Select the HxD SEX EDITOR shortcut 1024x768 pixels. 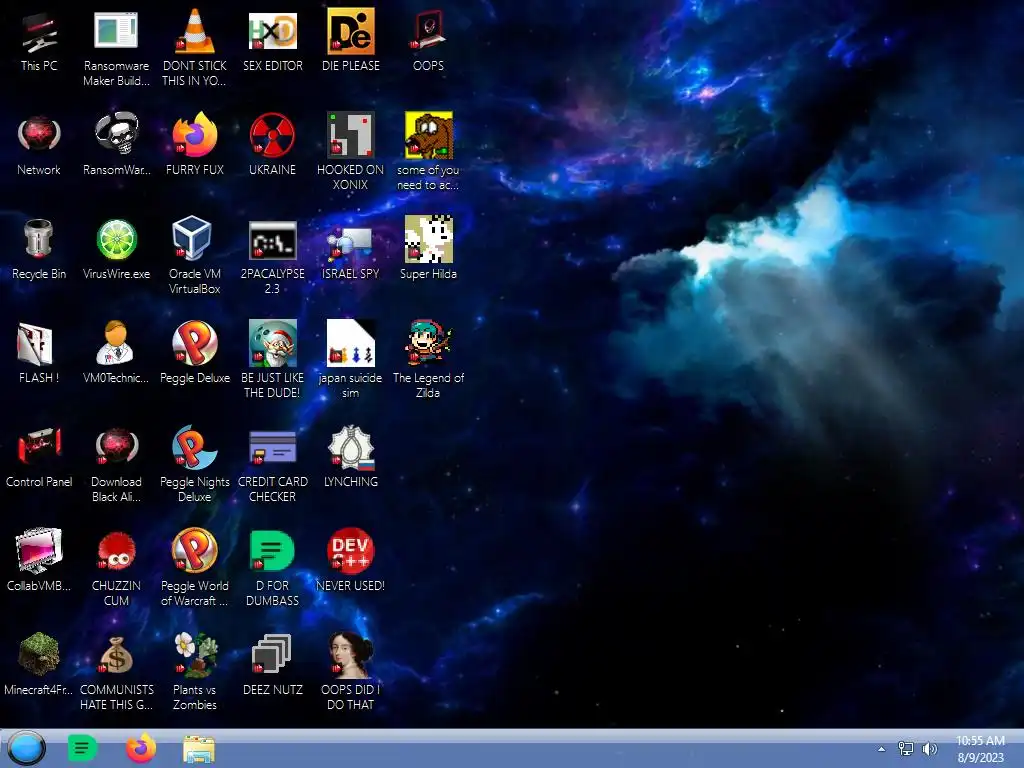(x=272, y=31)
